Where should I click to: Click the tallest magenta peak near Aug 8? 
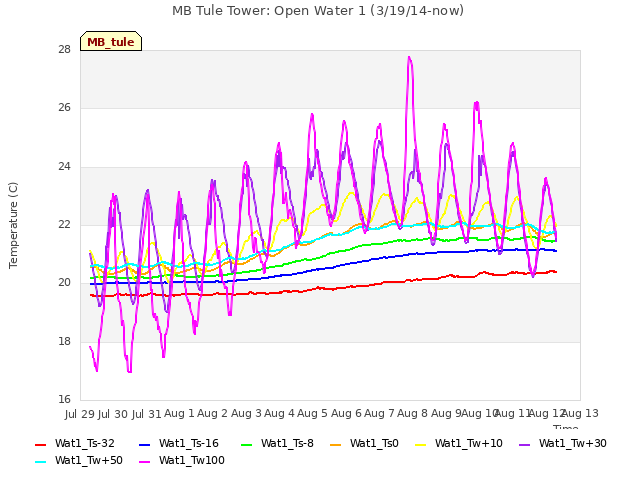(x=409, y=58)
